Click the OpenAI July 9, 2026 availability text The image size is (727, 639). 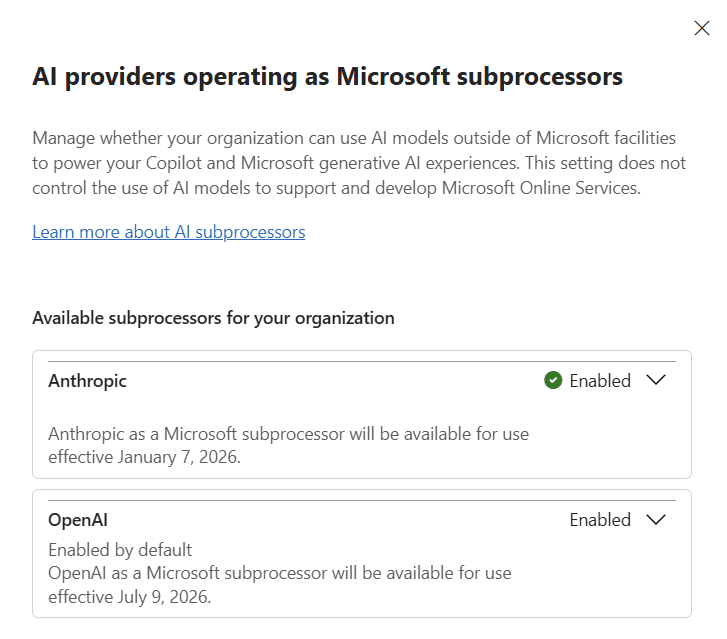[x=280, y=585]
